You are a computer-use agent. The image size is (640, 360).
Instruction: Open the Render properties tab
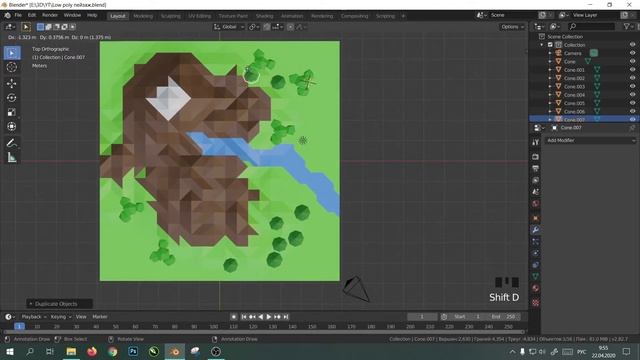pyautogui.click(x=536, y=157)
